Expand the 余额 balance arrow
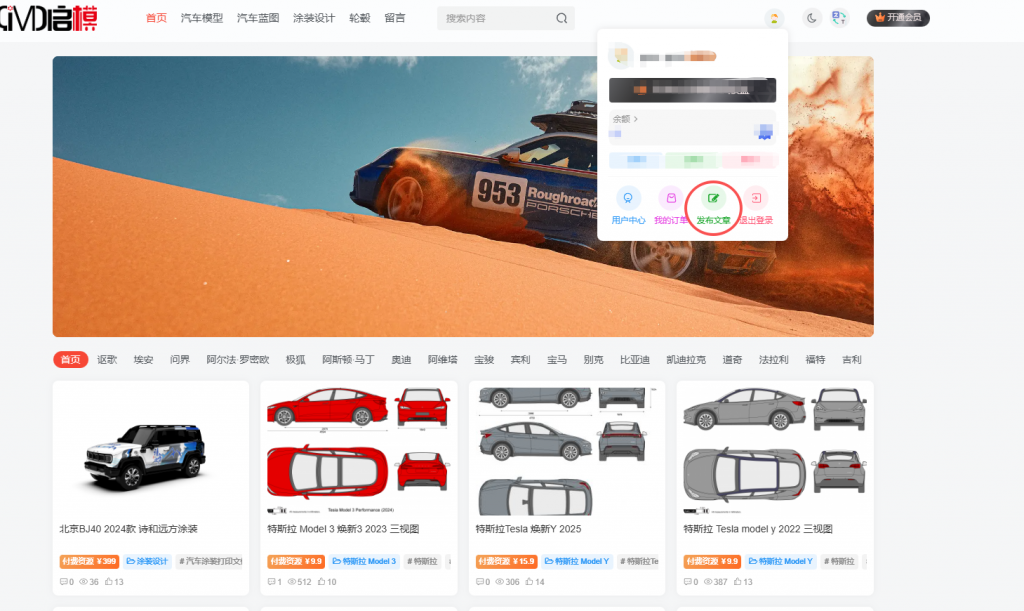 636,119
